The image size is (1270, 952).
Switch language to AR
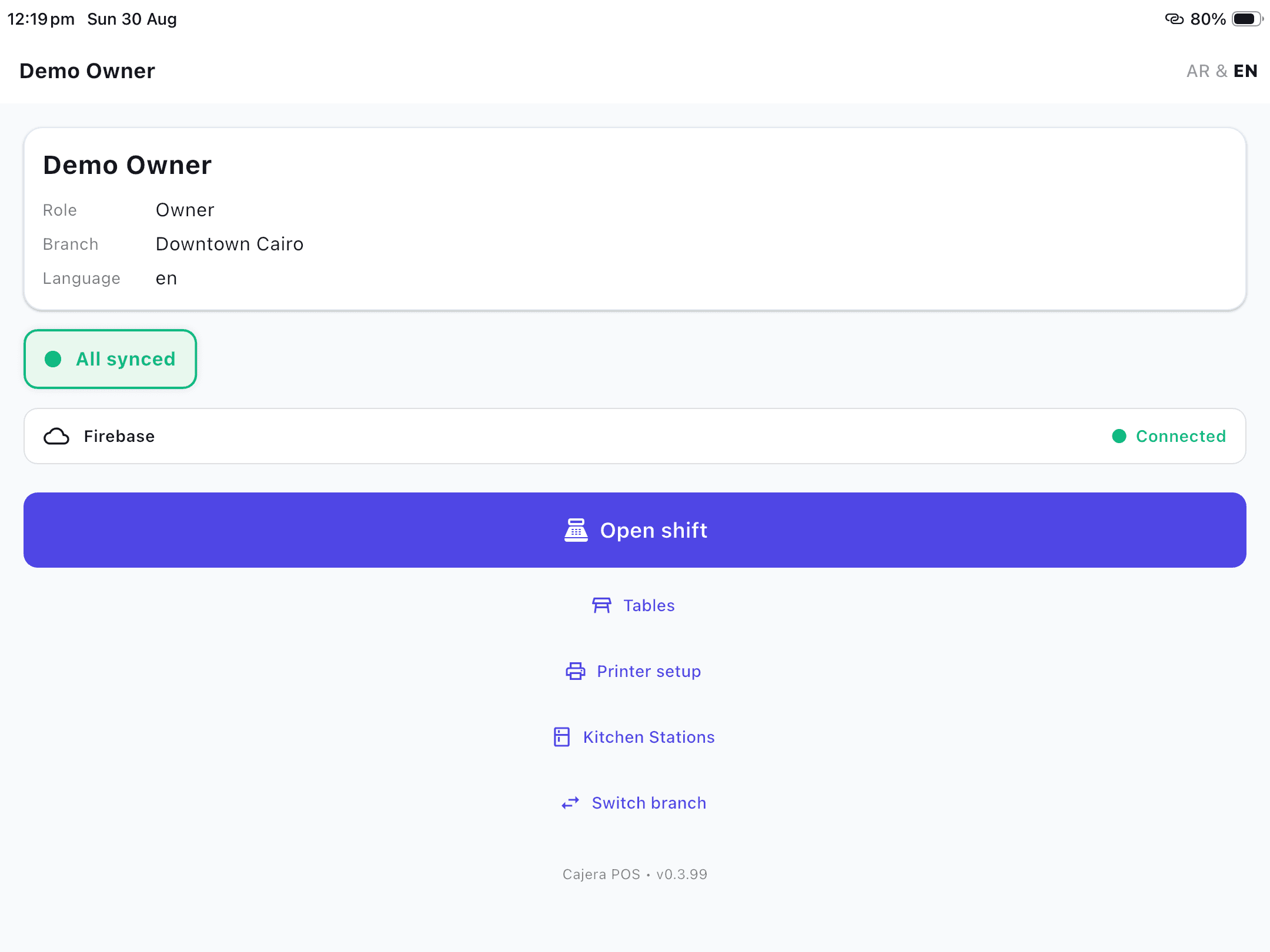coord(1198,71)
